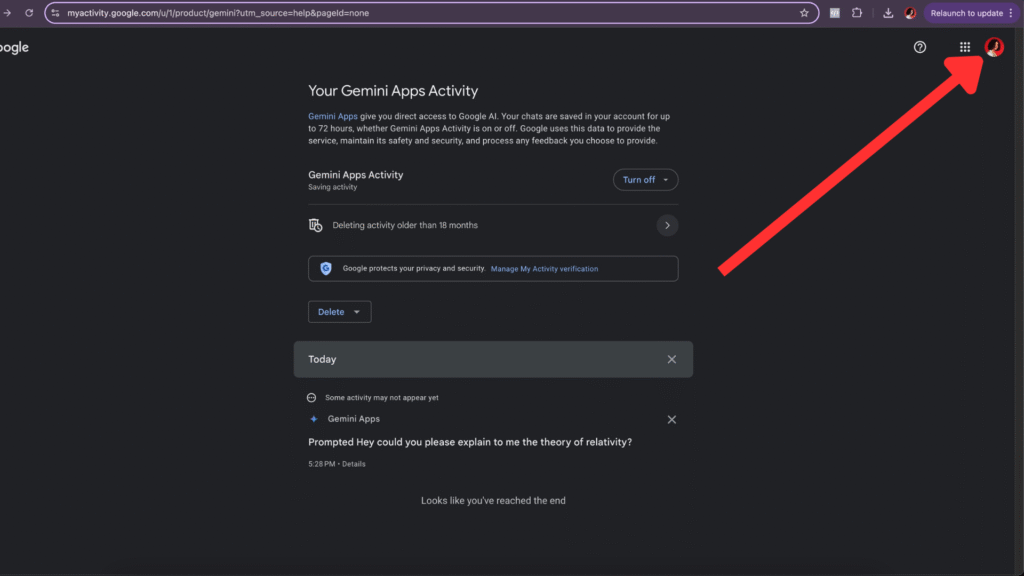Go forward with the browser arrow

[7, 13]
